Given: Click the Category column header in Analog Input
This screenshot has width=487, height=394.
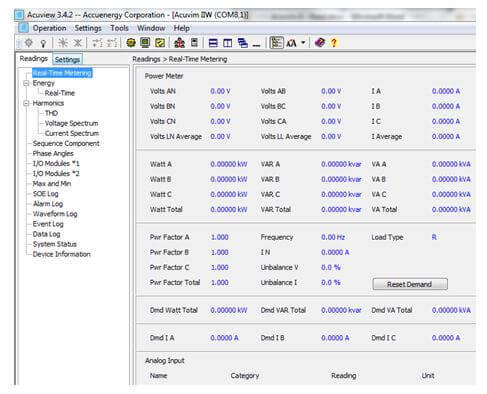Looking at the screenshot, I should [x=245, y=376].
